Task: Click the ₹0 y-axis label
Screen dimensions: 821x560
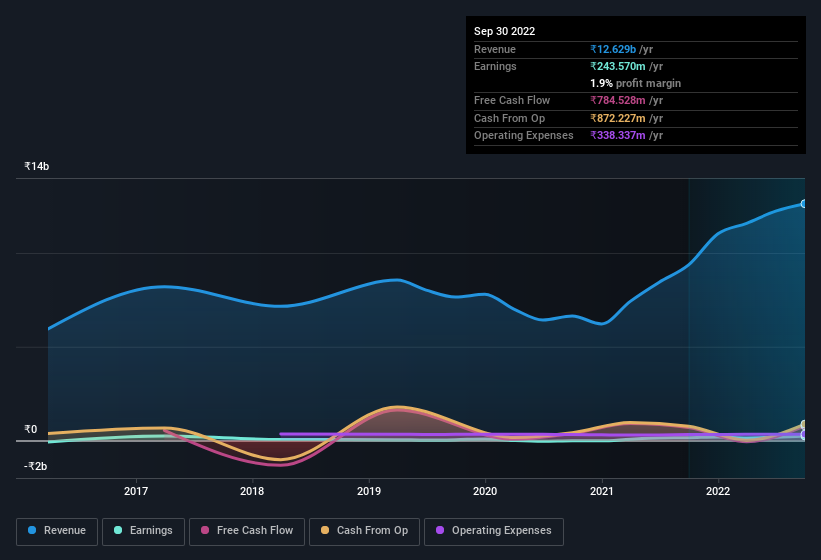Action: tap(31, 429)
